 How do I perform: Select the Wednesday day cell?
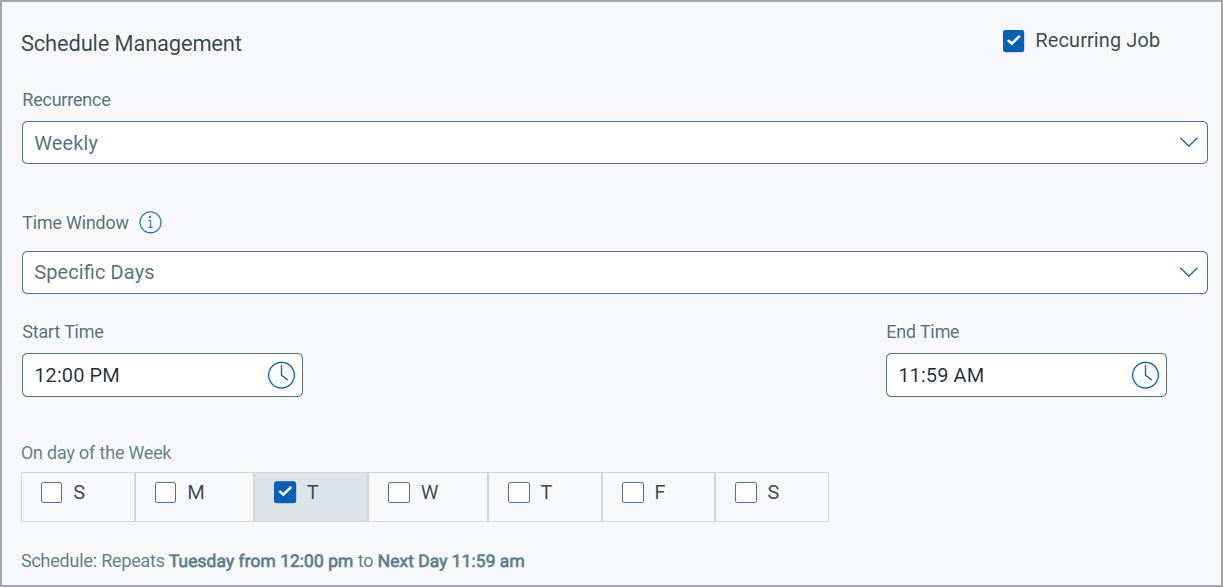point(428,497)
